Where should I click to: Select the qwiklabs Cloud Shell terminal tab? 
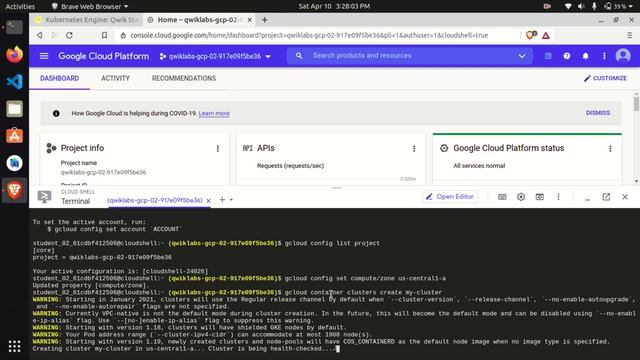[155, 200]
